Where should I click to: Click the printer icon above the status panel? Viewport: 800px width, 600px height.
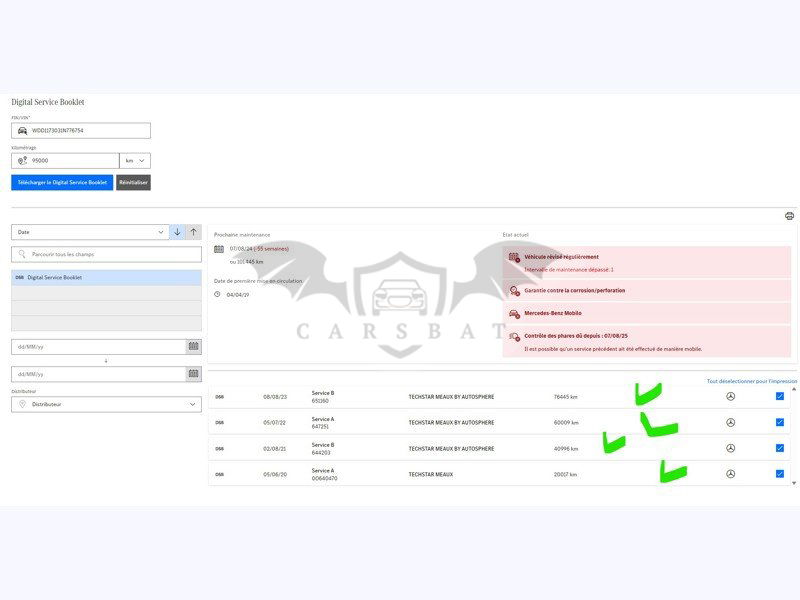(789, 216)
